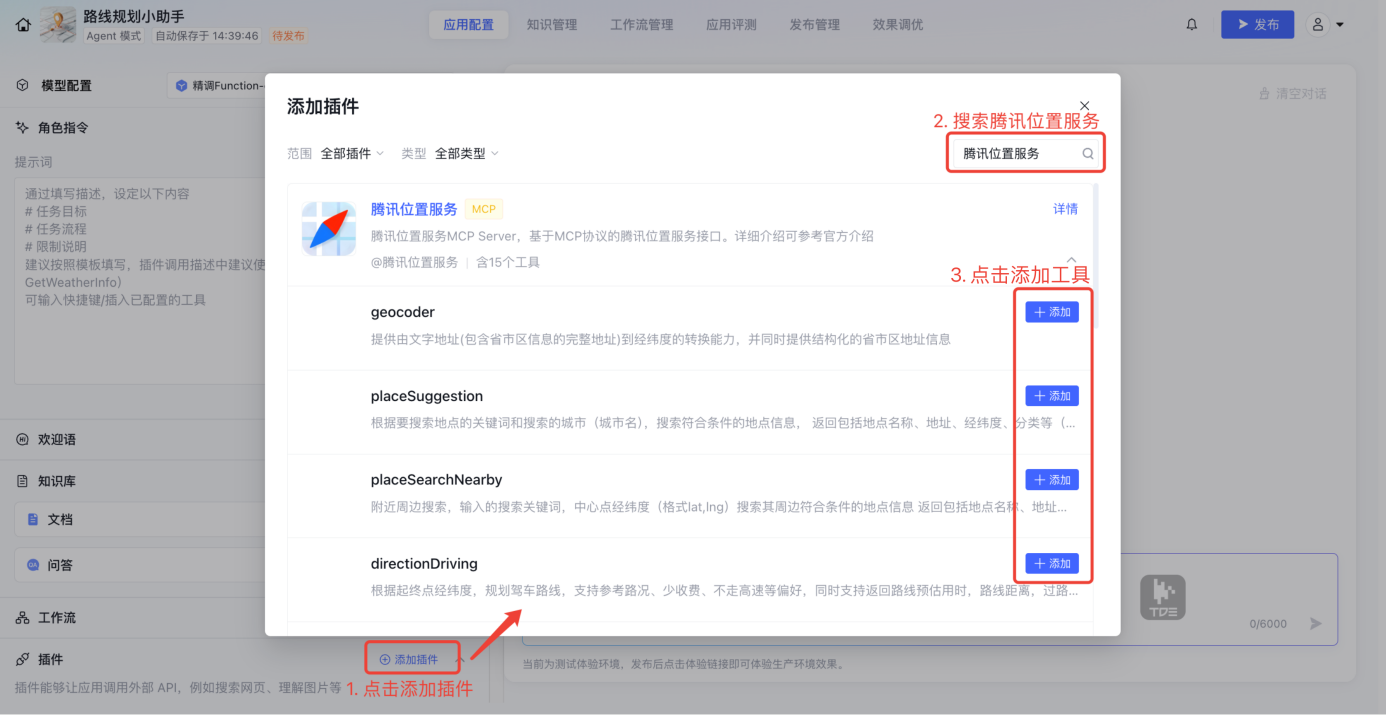This screenshot has width=1386, height=715.
Task: Add the placeSearchNearby tool
Action: [1052, 480]
